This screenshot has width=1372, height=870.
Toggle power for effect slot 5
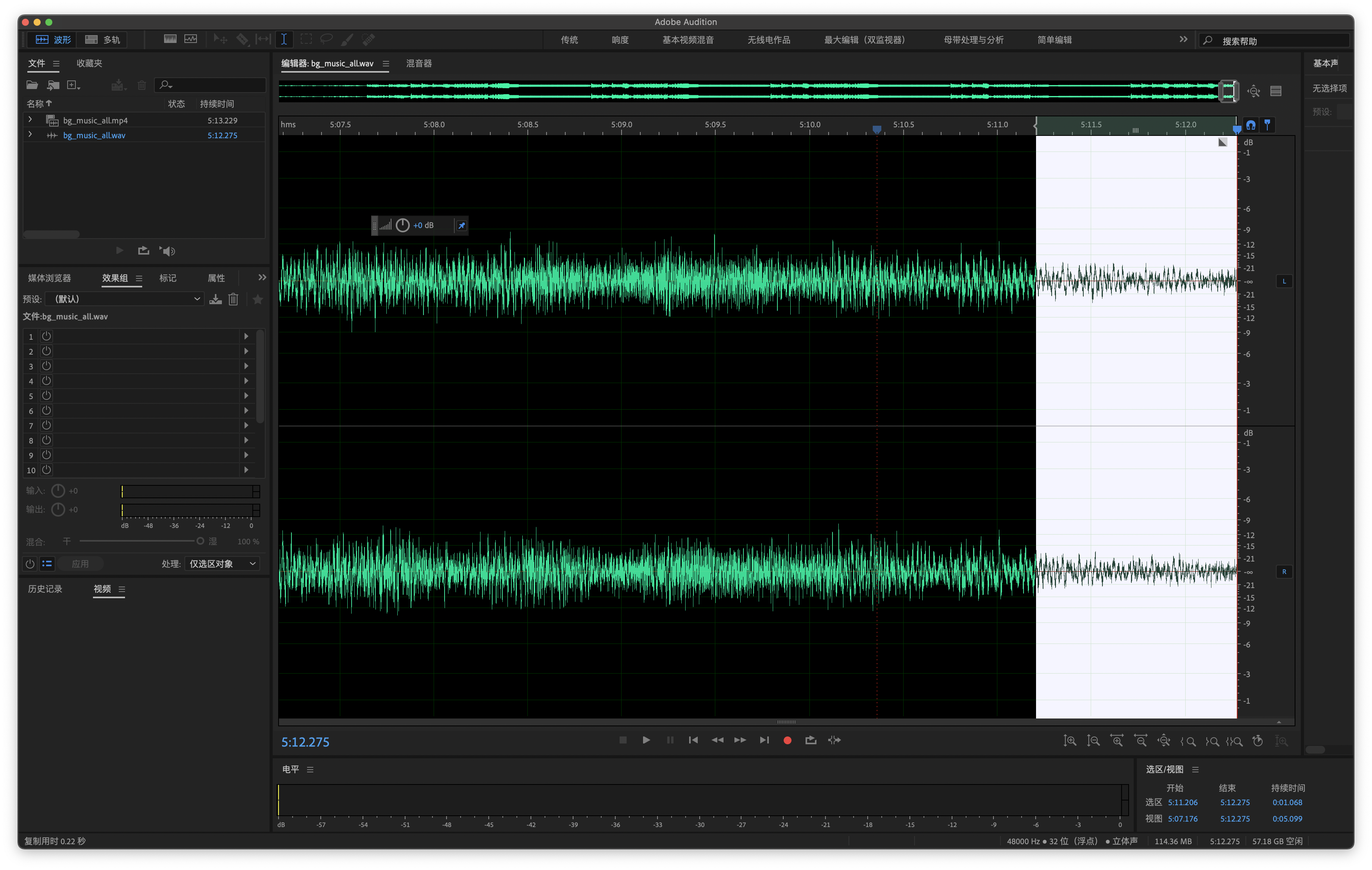pos(47,395)
